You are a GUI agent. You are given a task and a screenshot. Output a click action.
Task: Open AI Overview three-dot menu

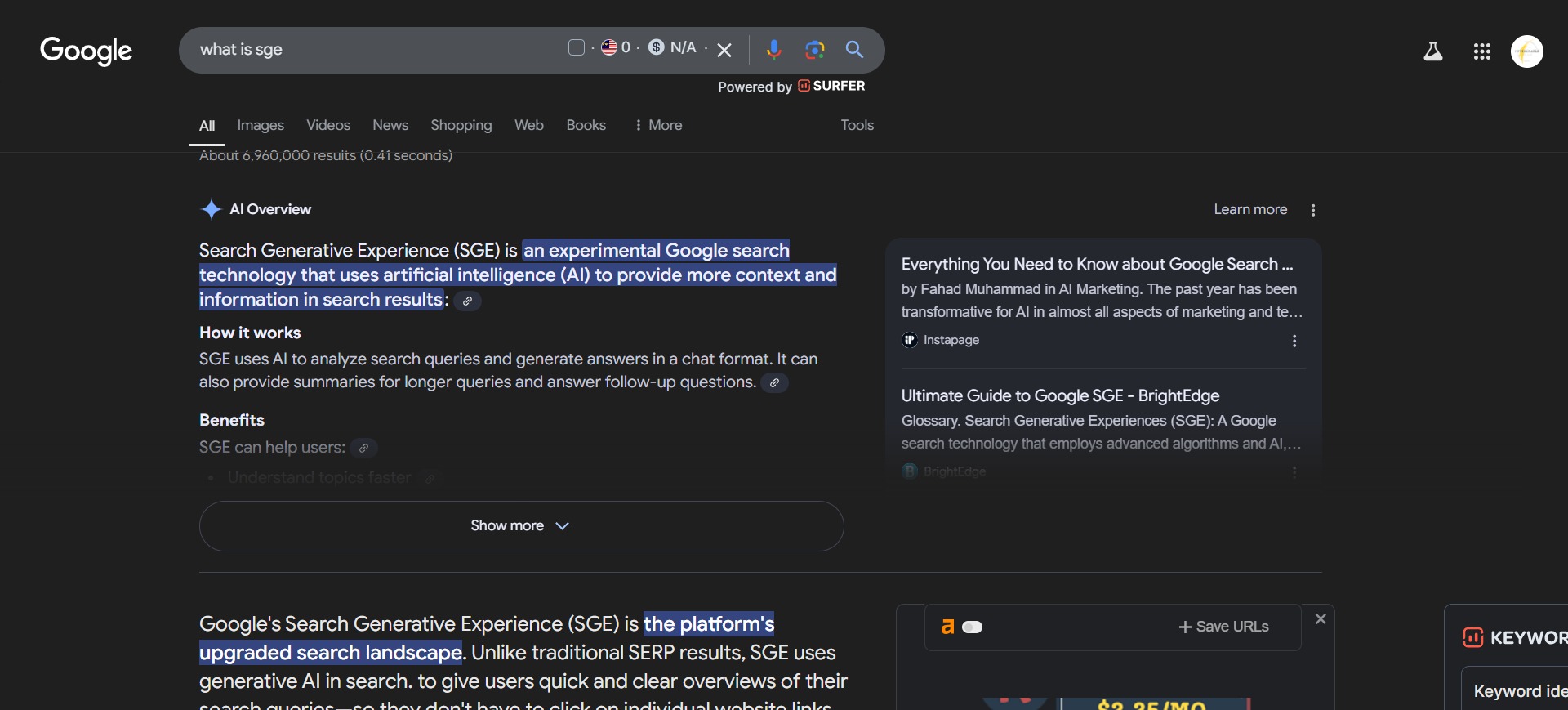point(1313,210)
